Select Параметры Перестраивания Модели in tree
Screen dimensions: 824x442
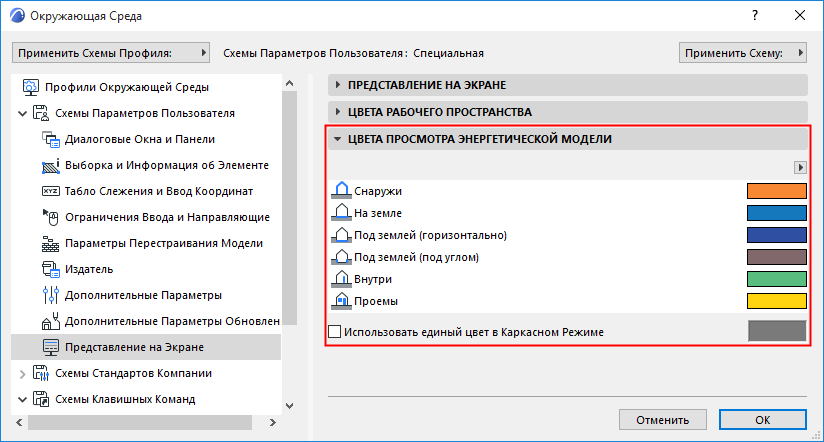pos(163,243)
